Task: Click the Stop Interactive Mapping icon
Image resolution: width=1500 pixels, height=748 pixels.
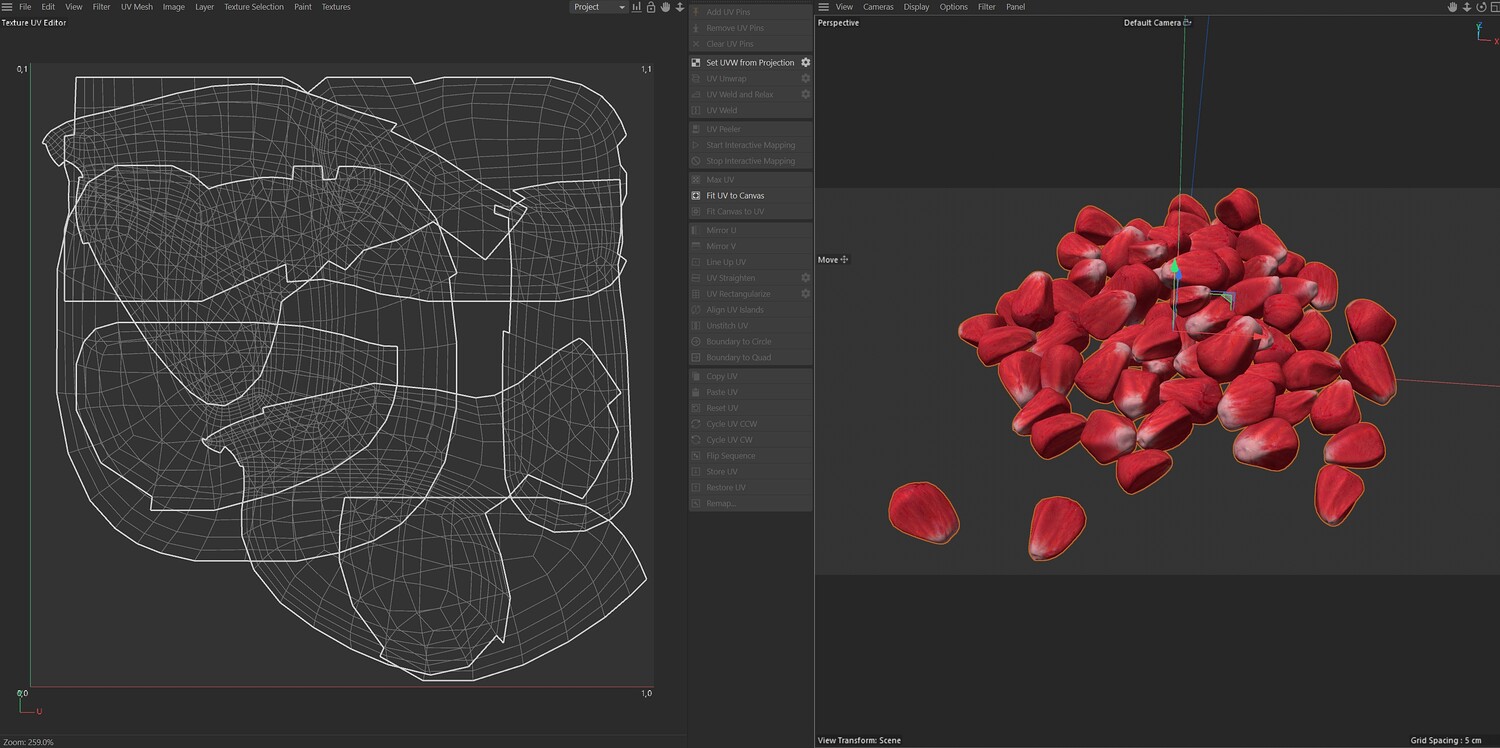Action: tap(696, 161)
